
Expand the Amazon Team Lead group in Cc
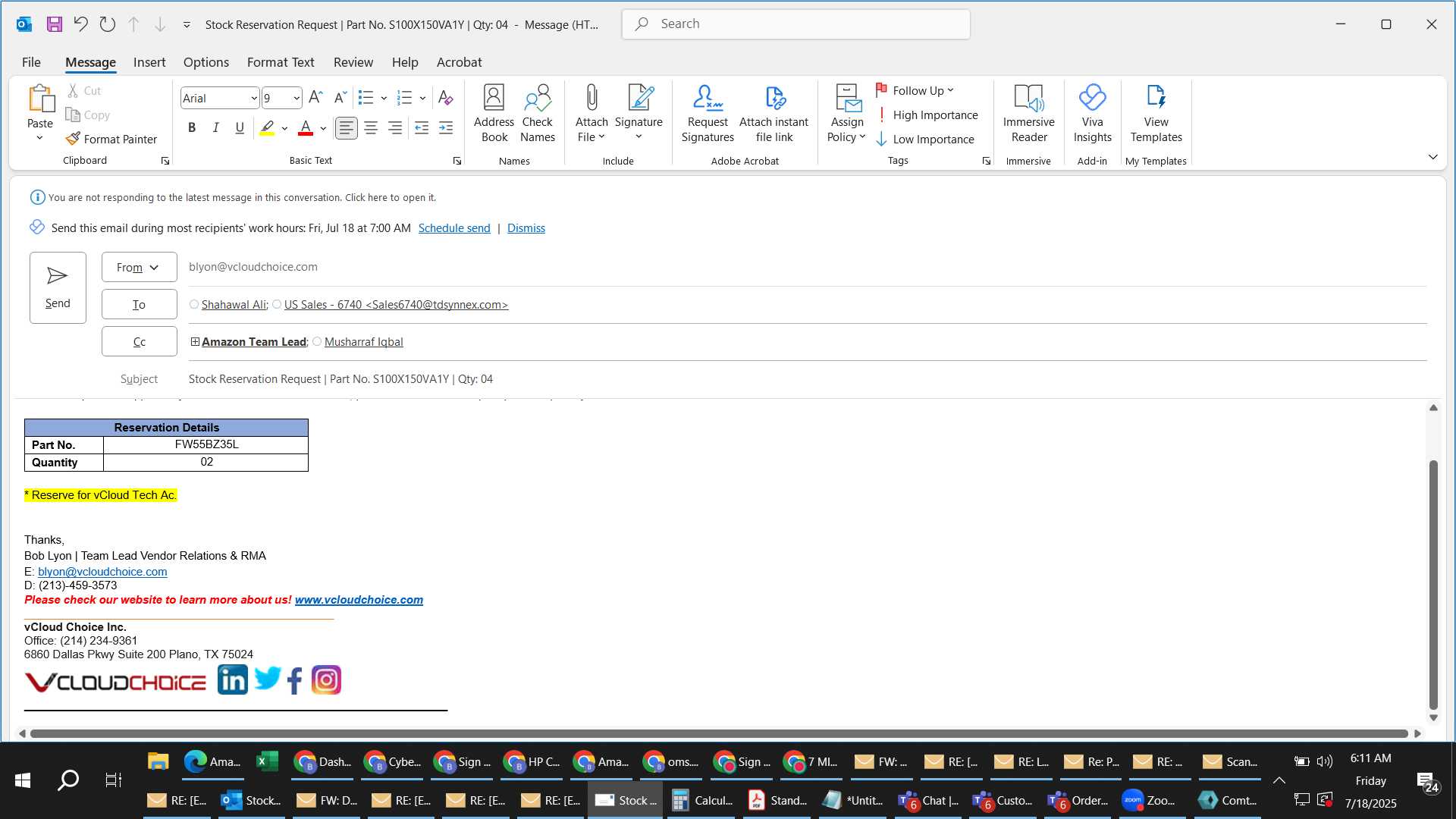tap(195, 342)
